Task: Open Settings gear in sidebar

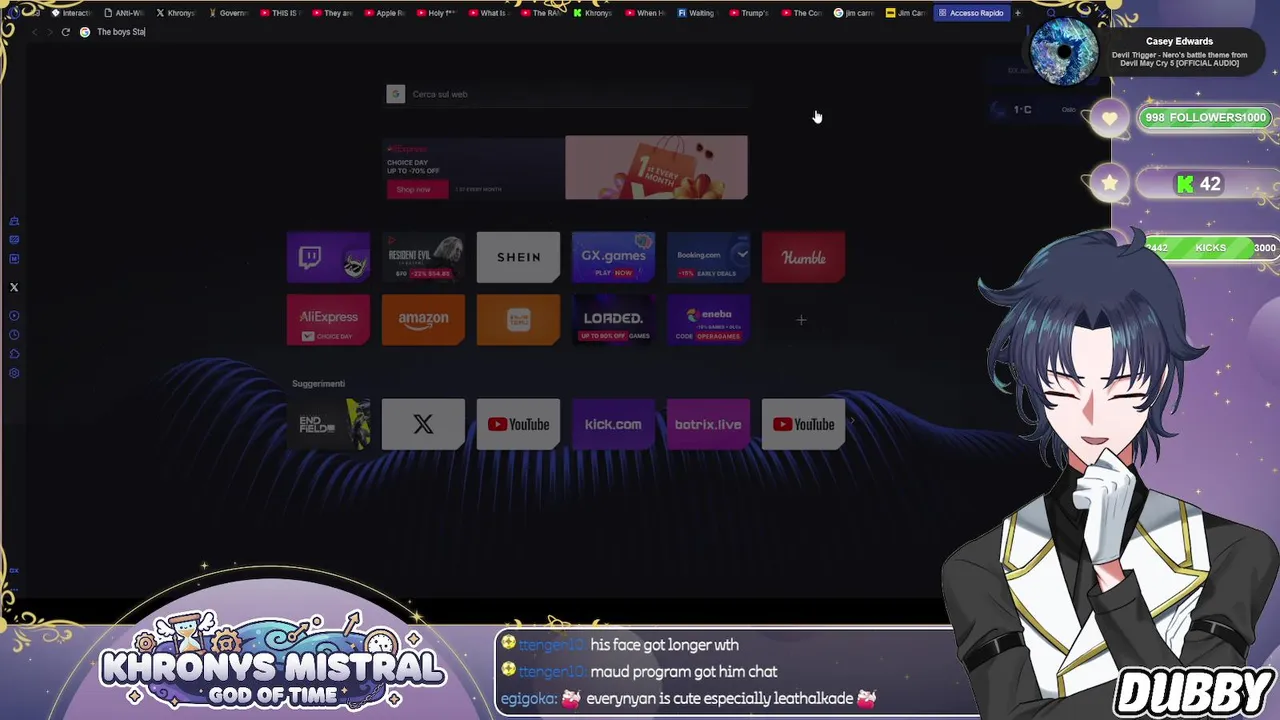Action: [14, 373]
